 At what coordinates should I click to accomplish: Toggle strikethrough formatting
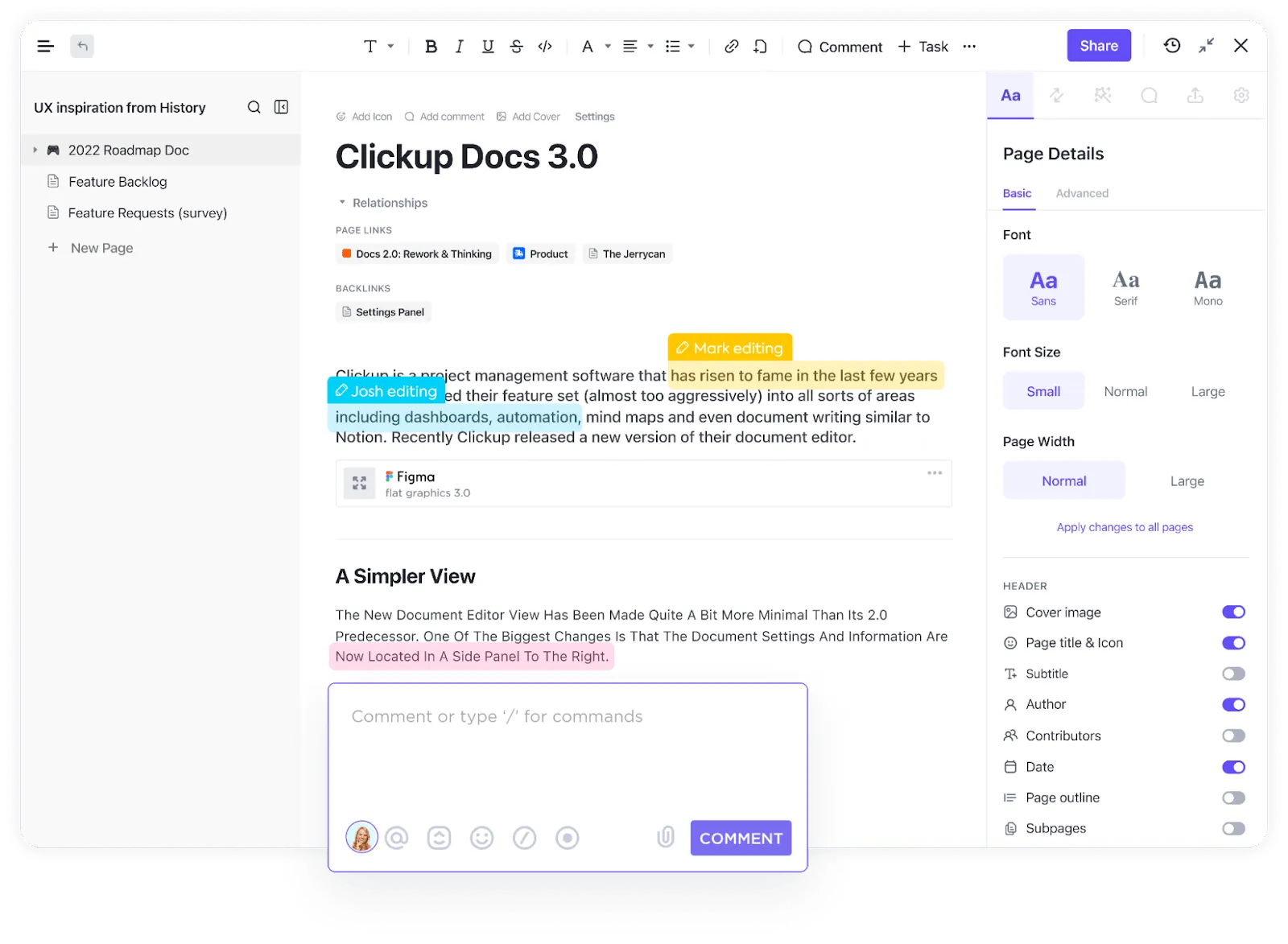tap(517, 47)
